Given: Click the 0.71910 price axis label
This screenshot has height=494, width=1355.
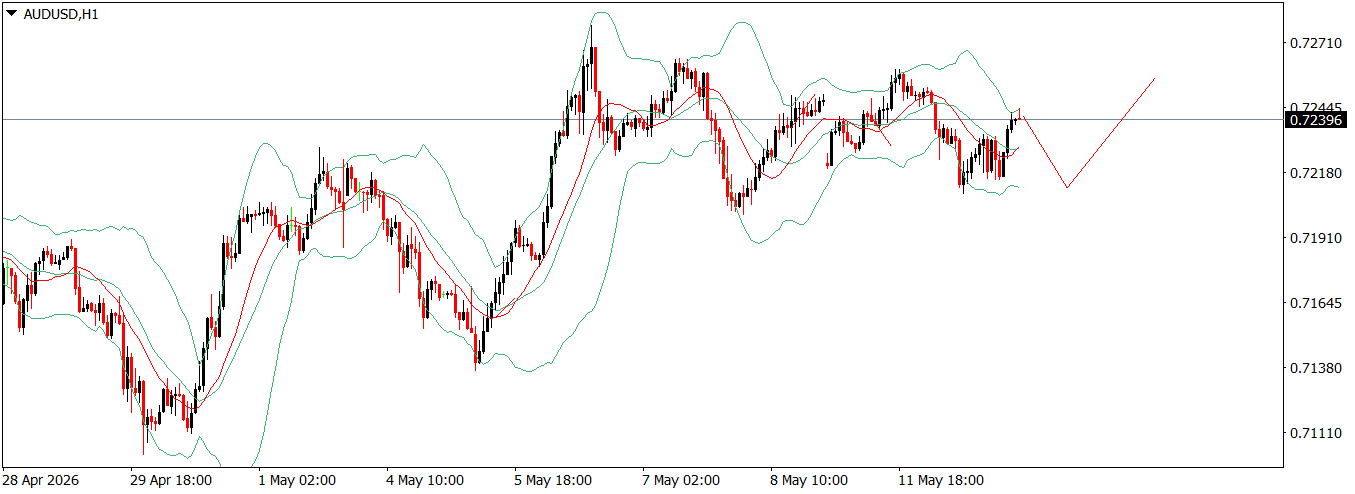Looking at the screenshot, I should (x=1316, y=238).
